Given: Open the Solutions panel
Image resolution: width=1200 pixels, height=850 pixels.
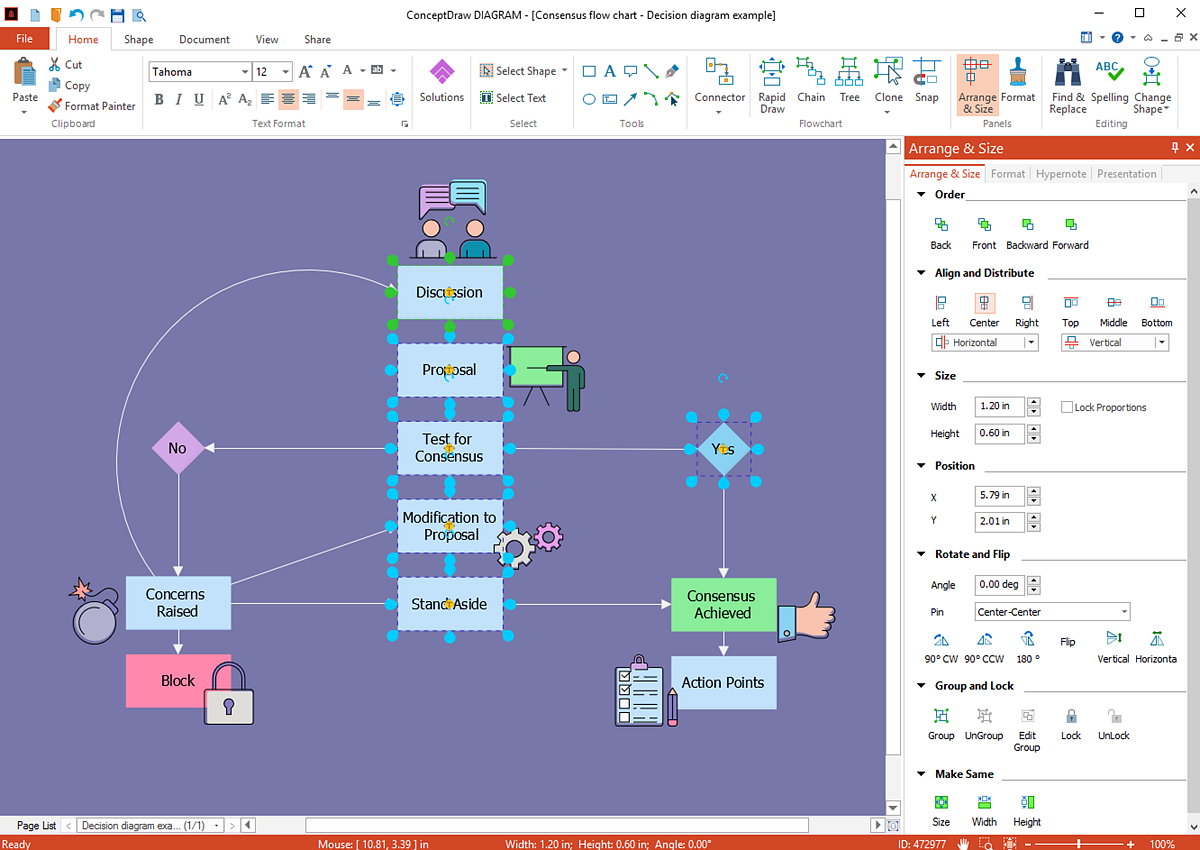Looking at the screenshot, I should pos(442,81).
